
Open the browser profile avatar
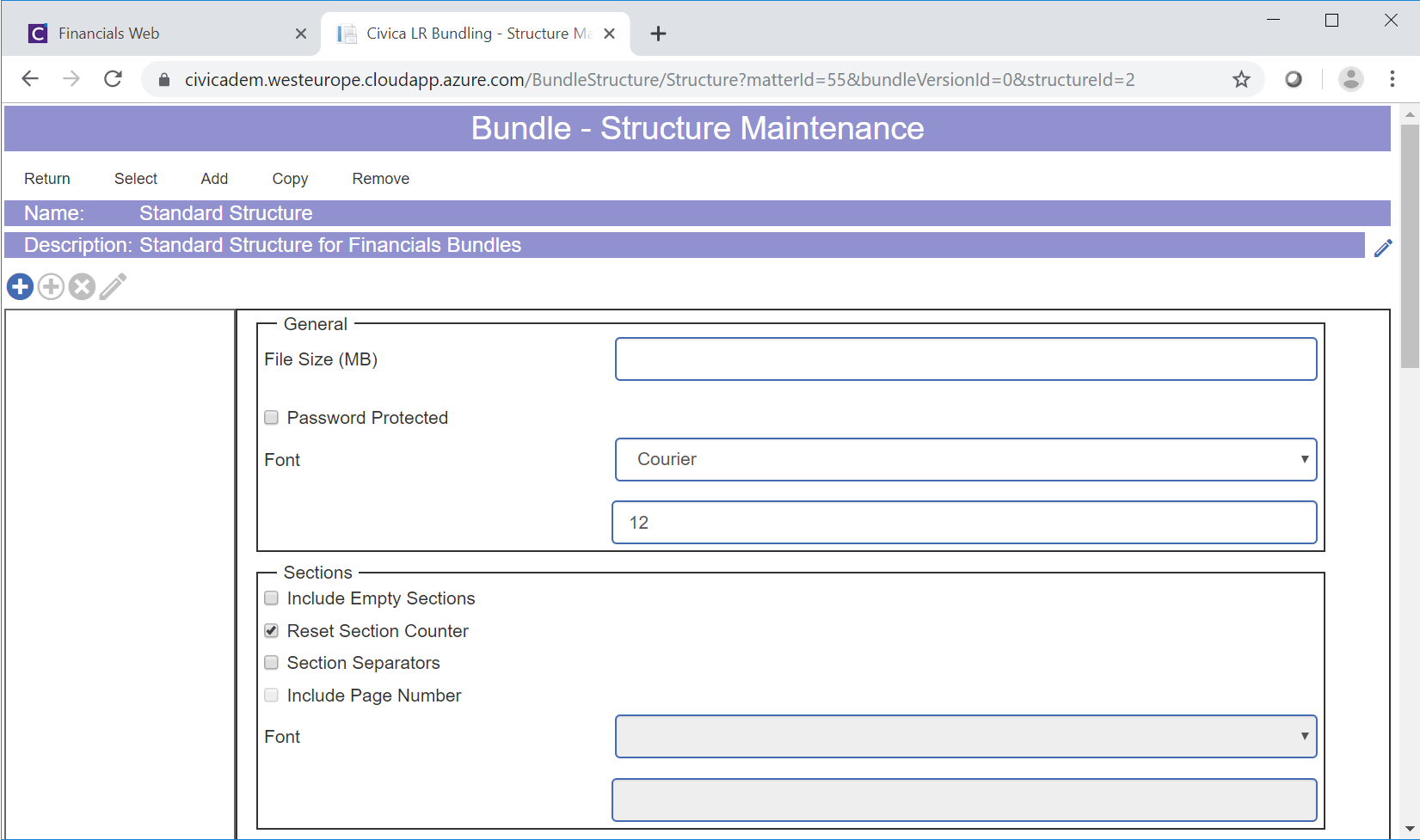tap(1351, 79)
